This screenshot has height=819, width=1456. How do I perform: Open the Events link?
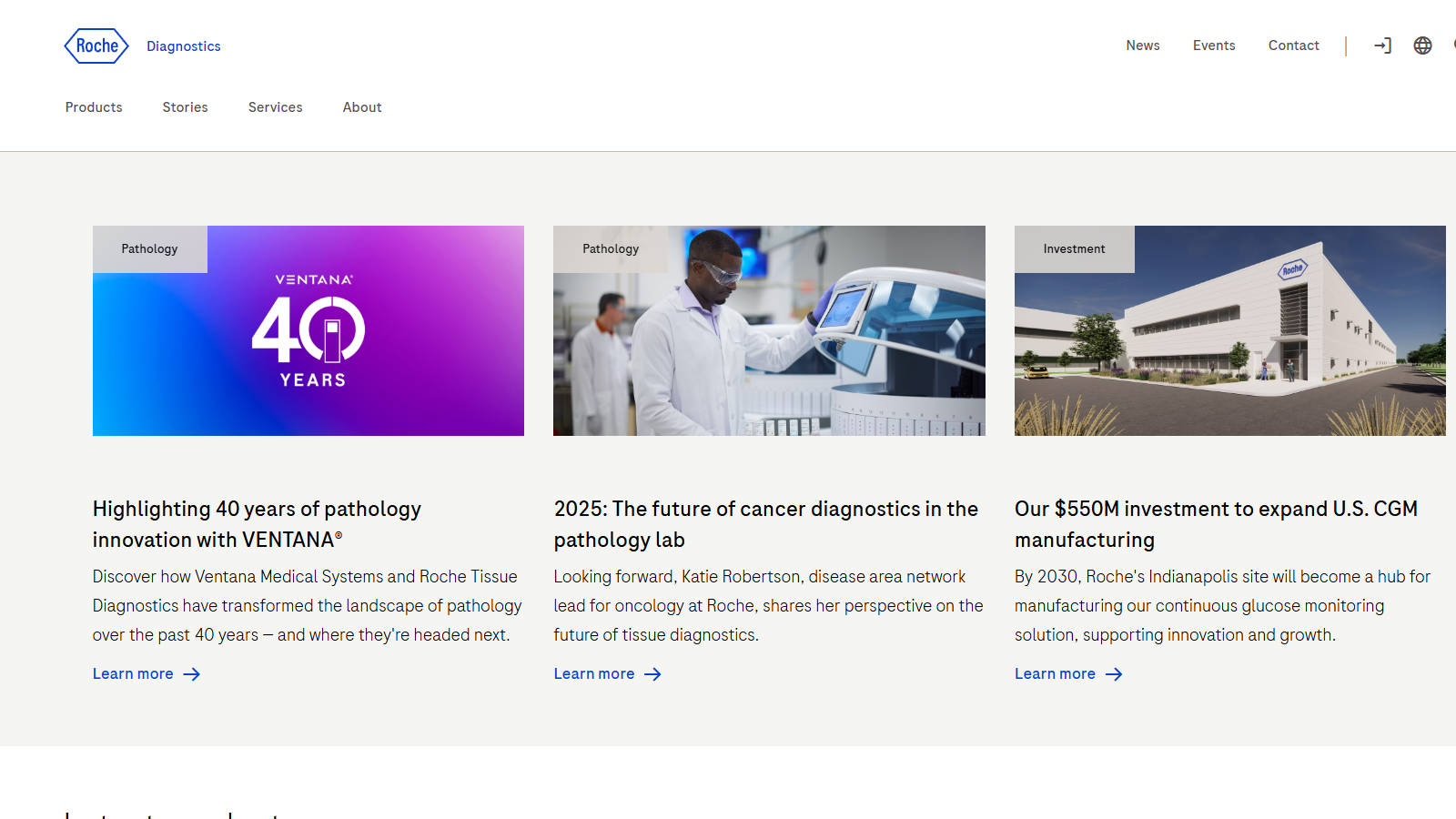click(x=1214, y=45)
